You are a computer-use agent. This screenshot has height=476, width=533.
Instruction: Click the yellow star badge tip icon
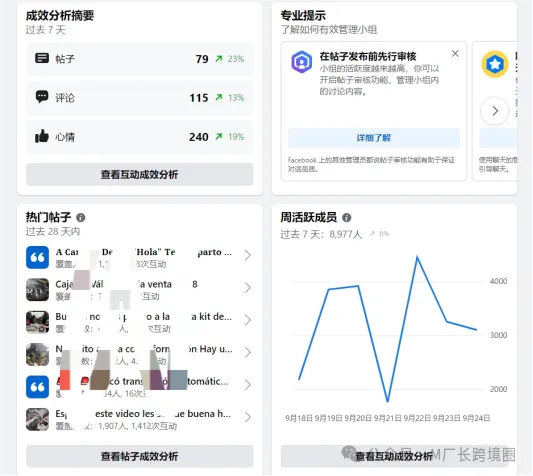point(495,64)
